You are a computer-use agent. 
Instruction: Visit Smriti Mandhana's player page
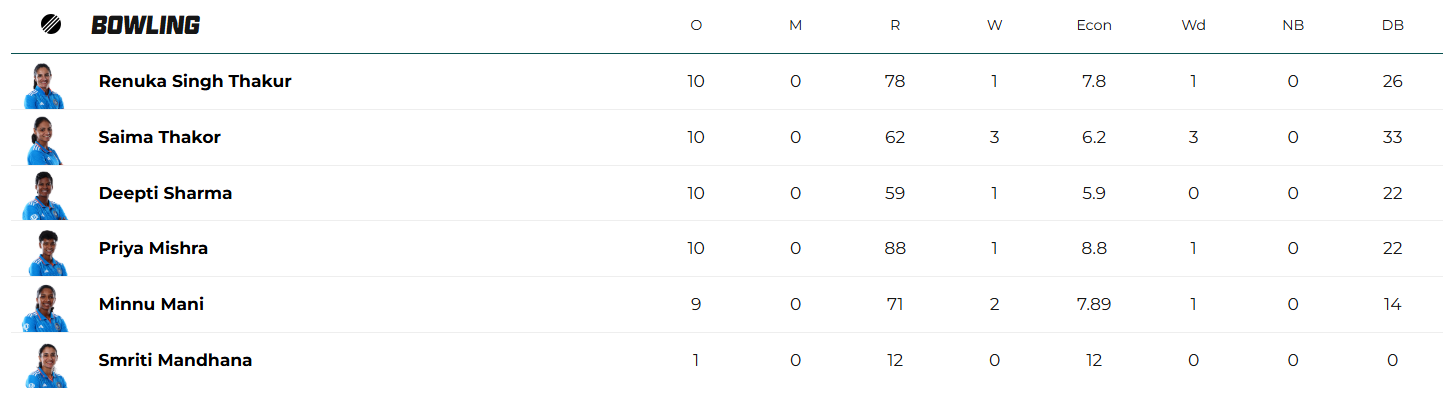click(x=175, y=360)
